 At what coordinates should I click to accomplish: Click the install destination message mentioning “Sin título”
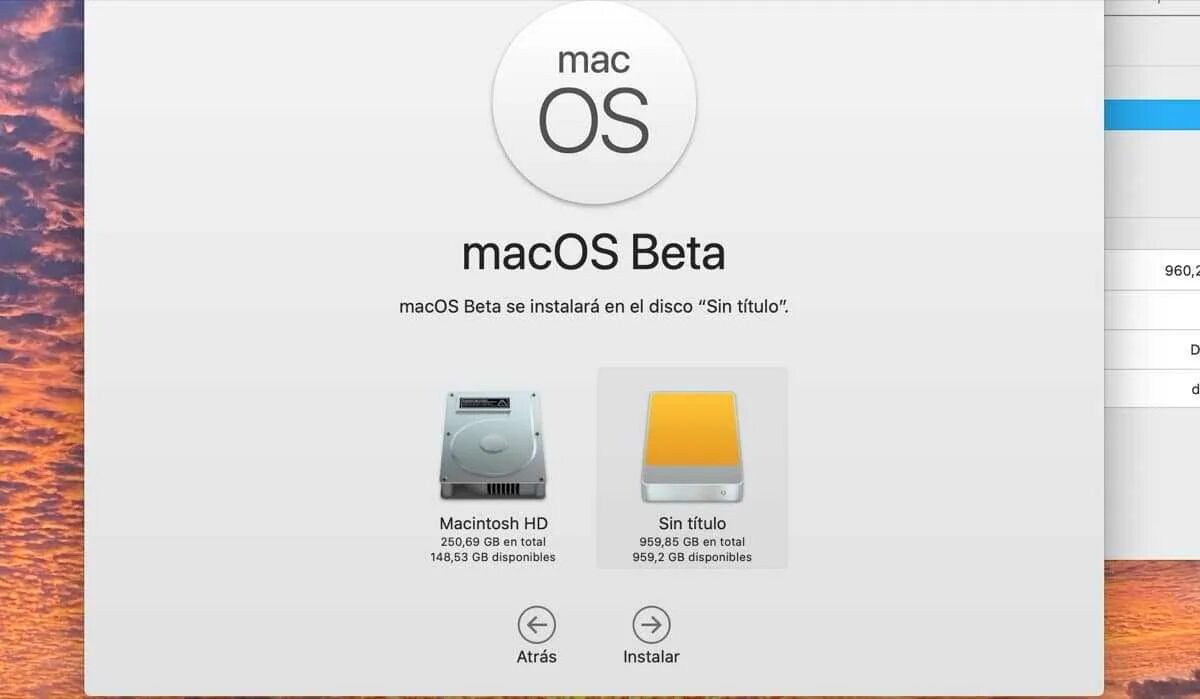coord(594,306)
